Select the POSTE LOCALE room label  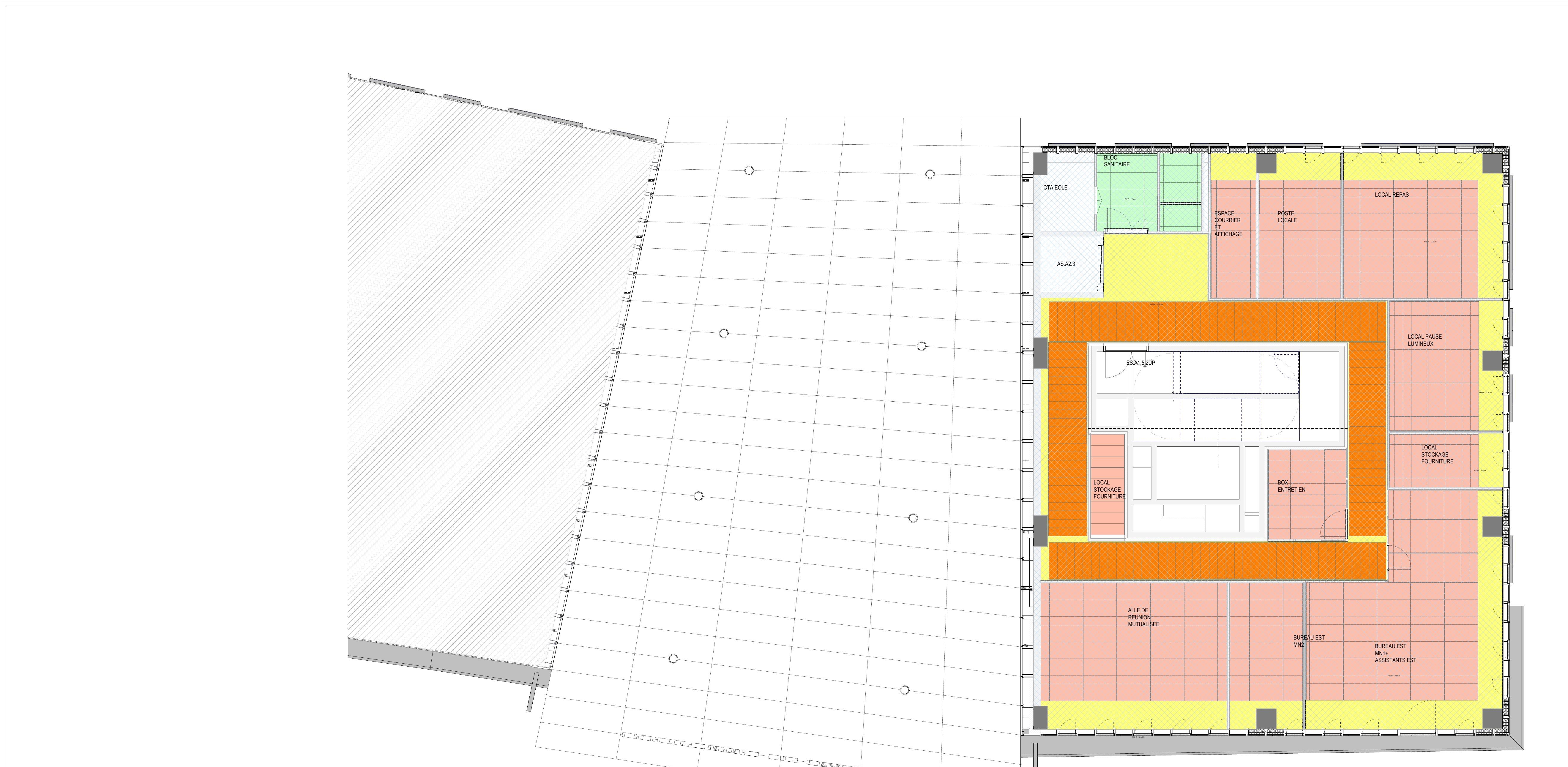pyautogui.click(x=1287, y=217)
